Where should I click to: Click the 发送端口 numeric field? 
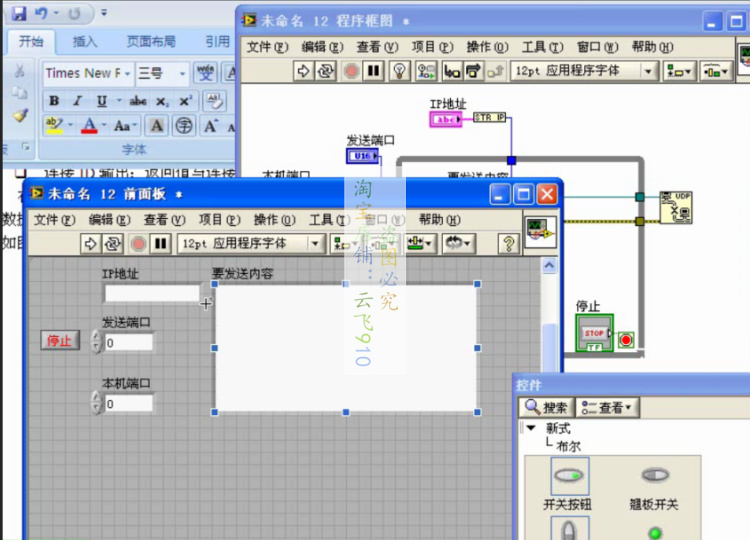[128, 343]
